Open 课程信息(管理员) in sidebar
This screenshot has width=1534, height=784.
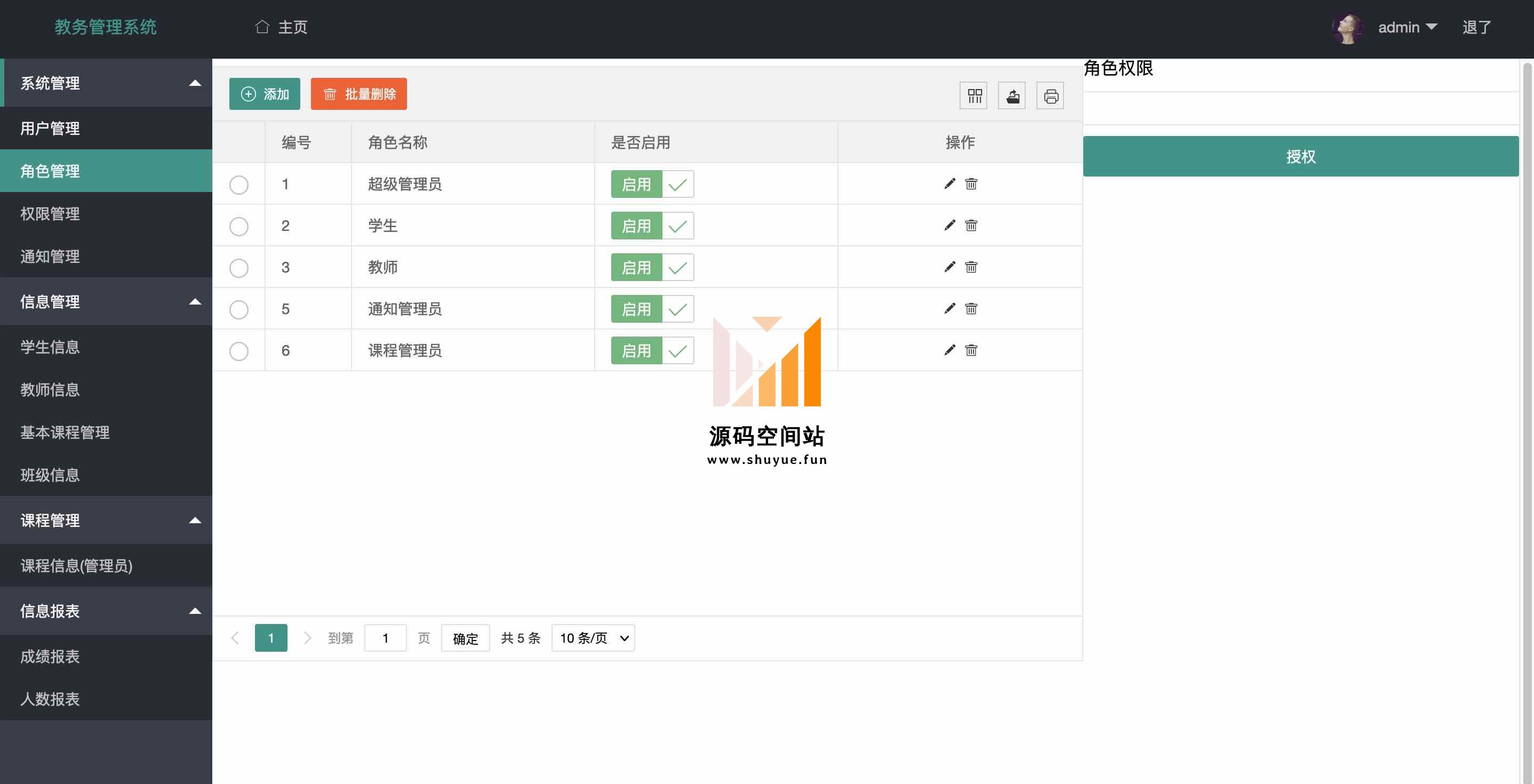(x=106, y=565)
